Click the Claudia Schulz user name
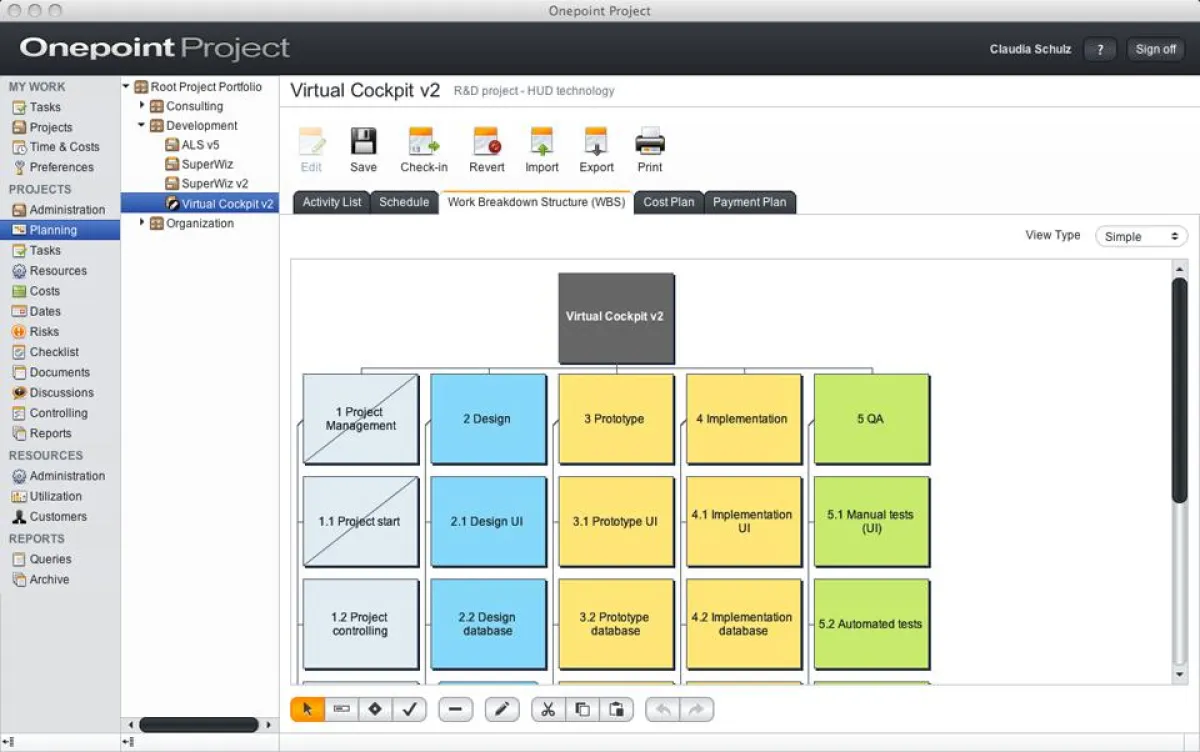This screenshot has width=1200, height=752. [1031, 49]
